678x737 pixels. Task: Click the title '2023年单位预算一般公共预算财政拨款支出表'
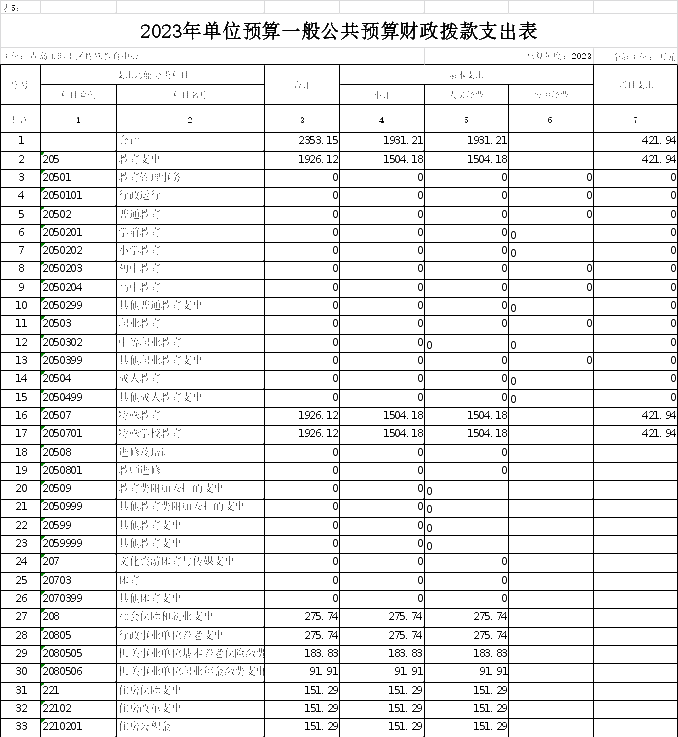click(x=339, y=30)
